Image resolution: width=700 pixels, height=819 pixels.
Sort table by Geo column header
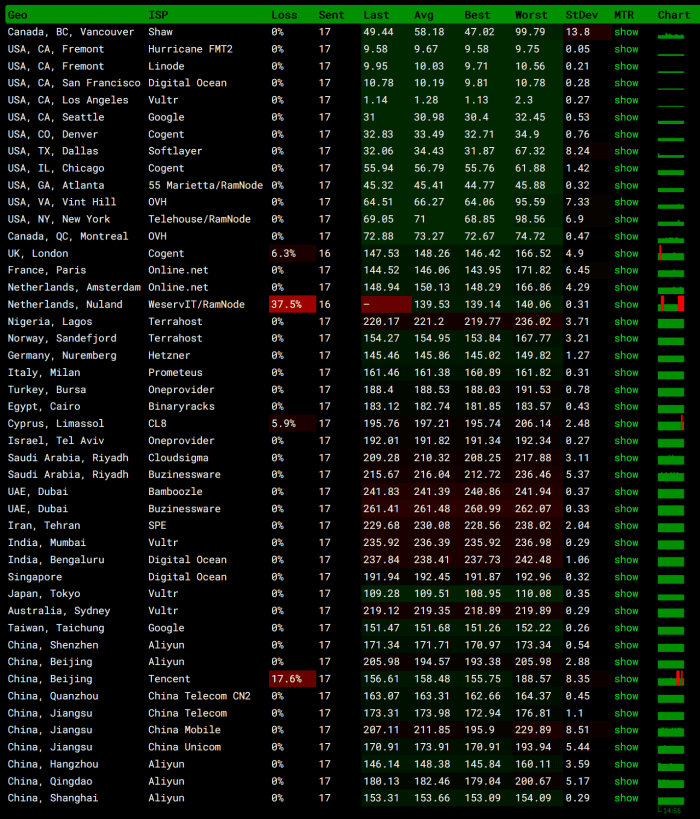click(x=17, y=15)
